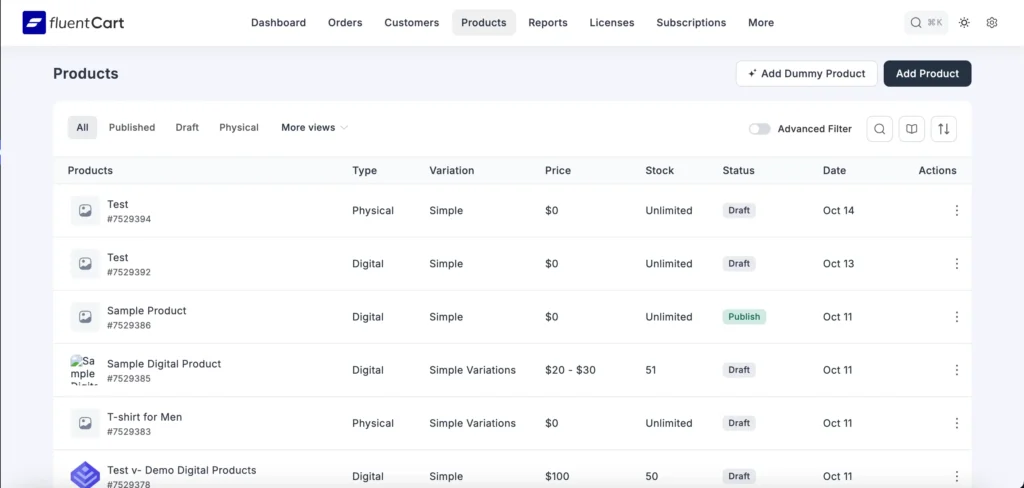Image resolution: width=1024 pixels, height=488 pixels.
Task: Open the Sample Digital Product link
Action: coord(164,364)
